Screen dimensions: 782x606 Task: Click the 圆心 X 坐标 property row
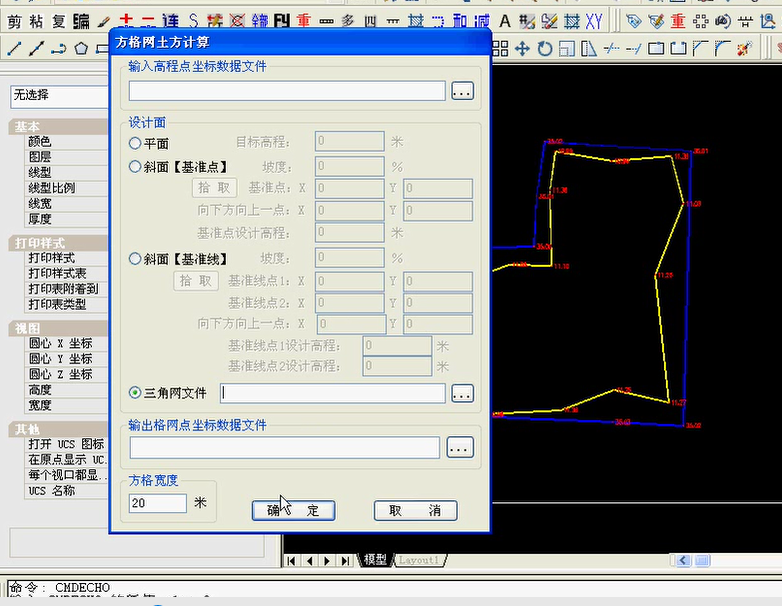[66, 343]
